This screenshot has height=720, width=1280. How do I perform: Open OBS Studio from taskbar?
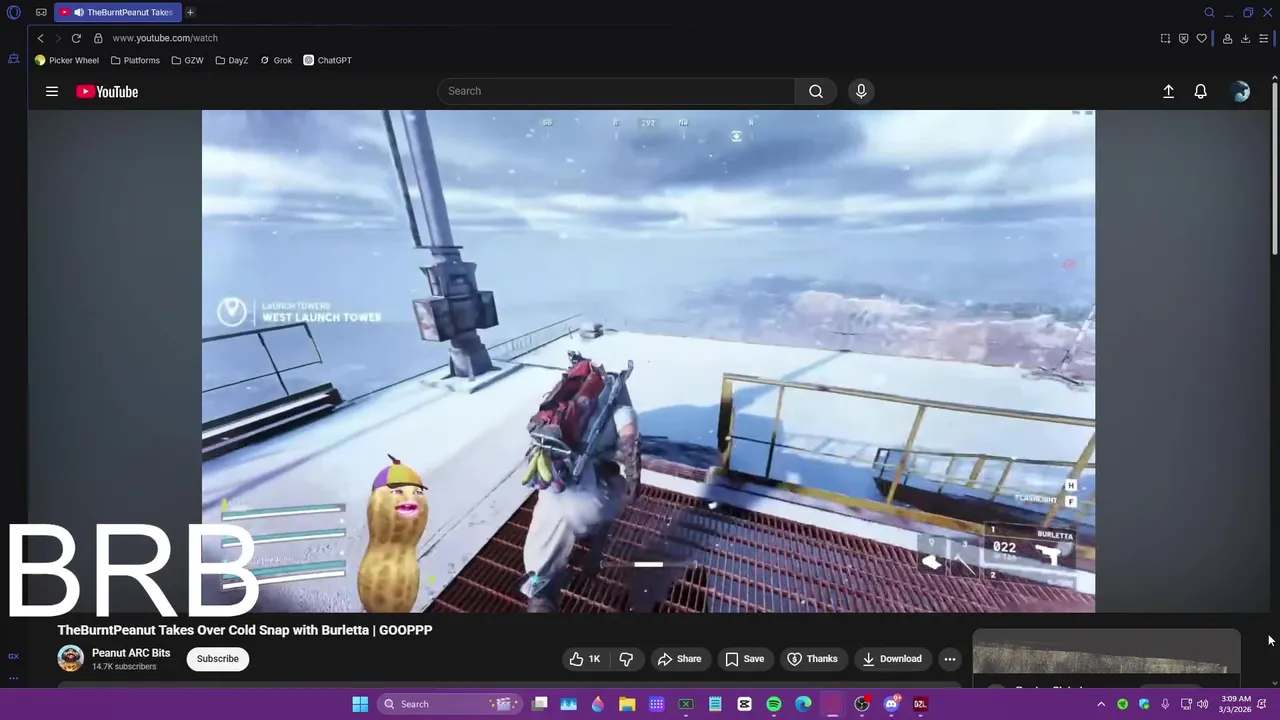(862, 704)
